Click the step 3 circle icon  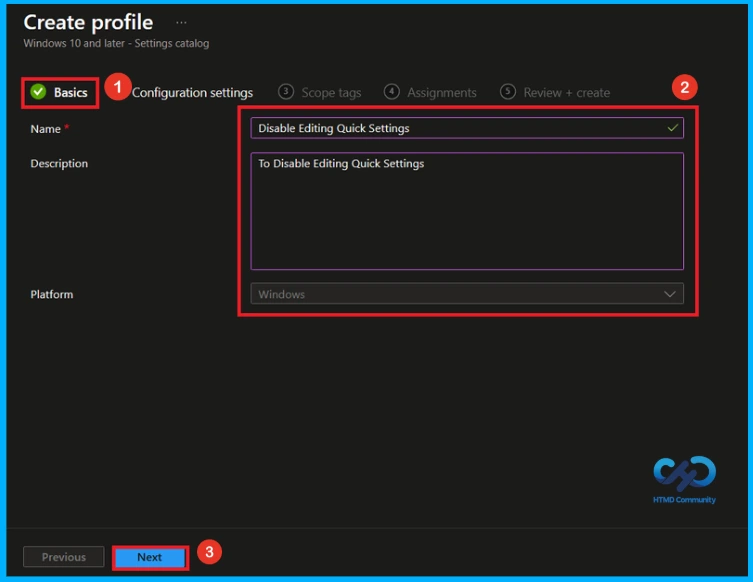coord(286,91)
